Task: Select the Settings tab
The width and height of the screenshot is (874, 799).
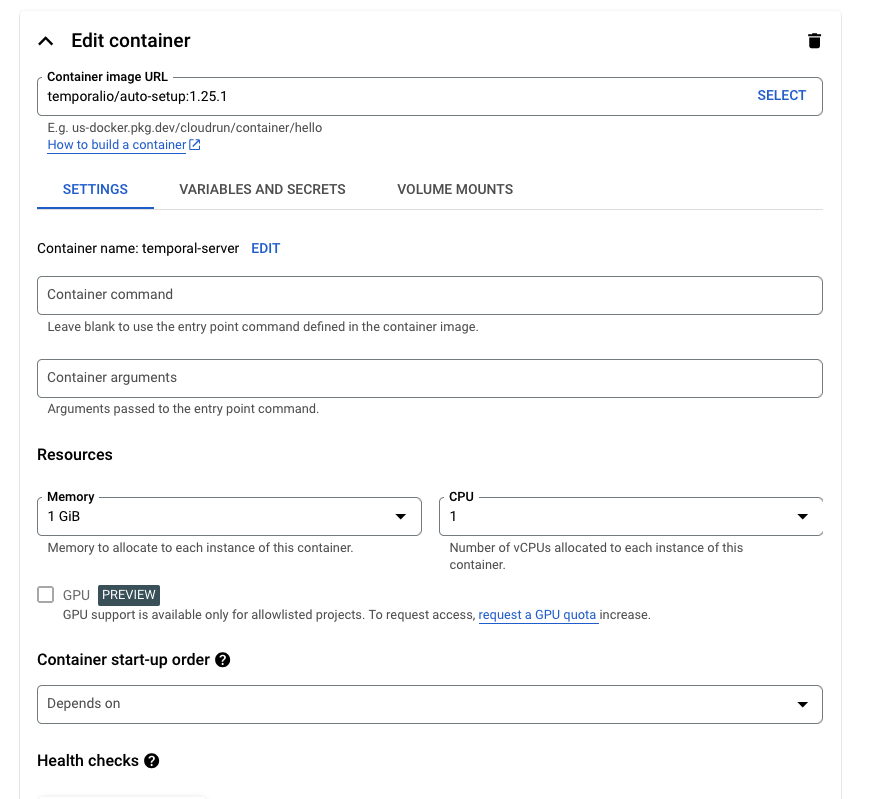Action: (x=95, y=189)
